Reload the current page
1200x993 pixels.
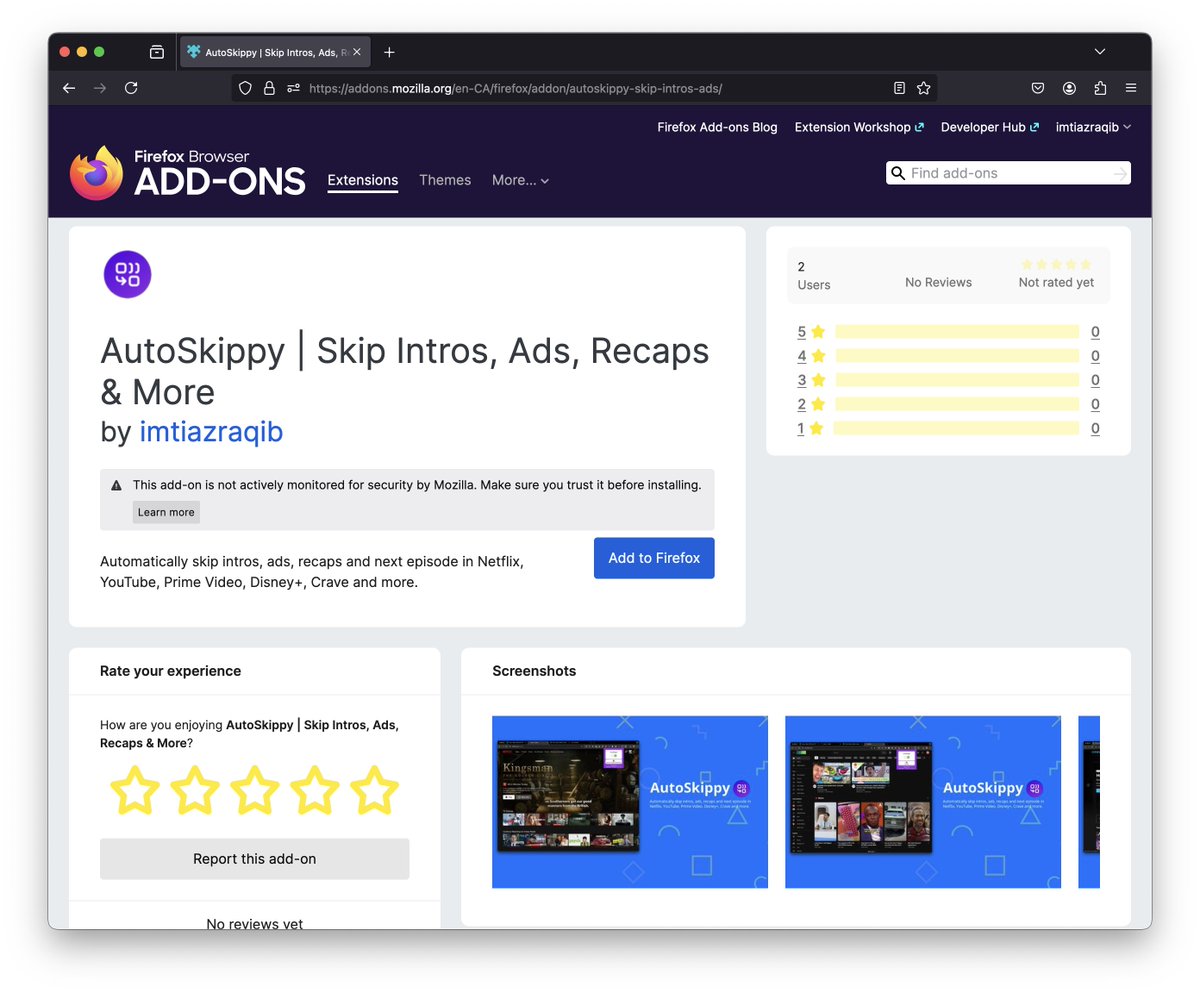click(130, 88)
